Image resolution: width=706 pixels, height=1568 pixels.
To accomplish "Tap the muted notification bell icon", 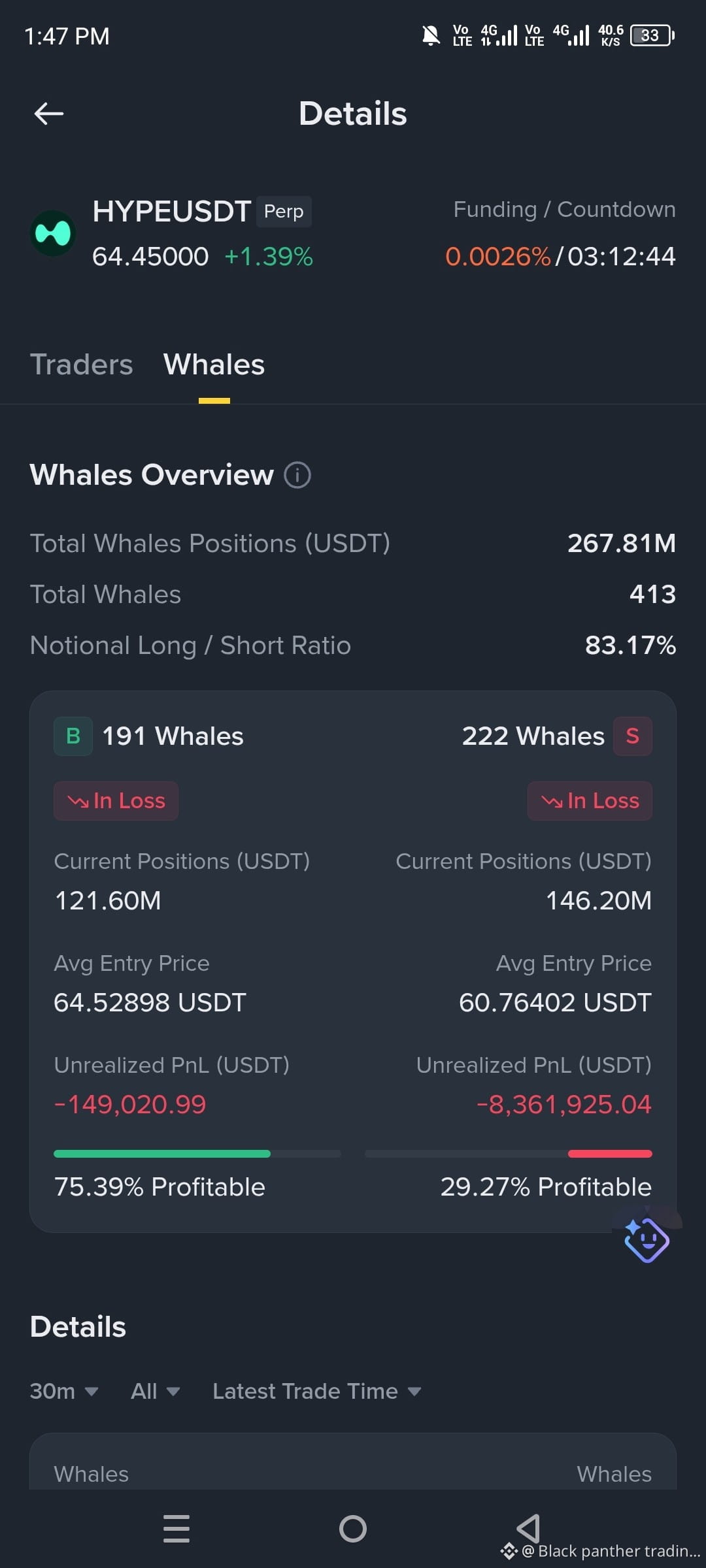I will [431, 35].
